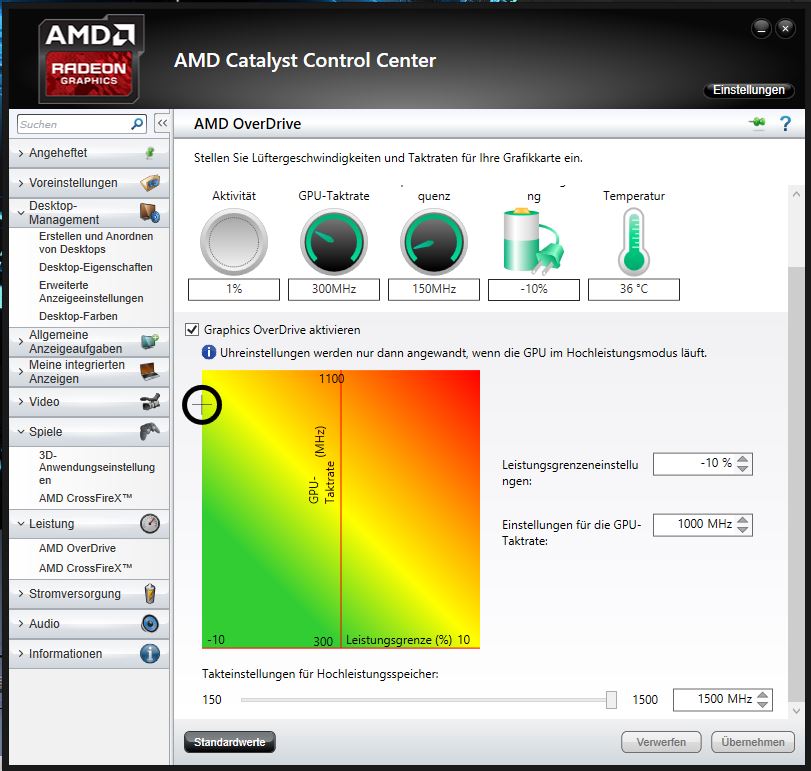The width and height of the screenshot is (811, 771).
Task: Click the search magnifier icon
Action: point(137,124)
